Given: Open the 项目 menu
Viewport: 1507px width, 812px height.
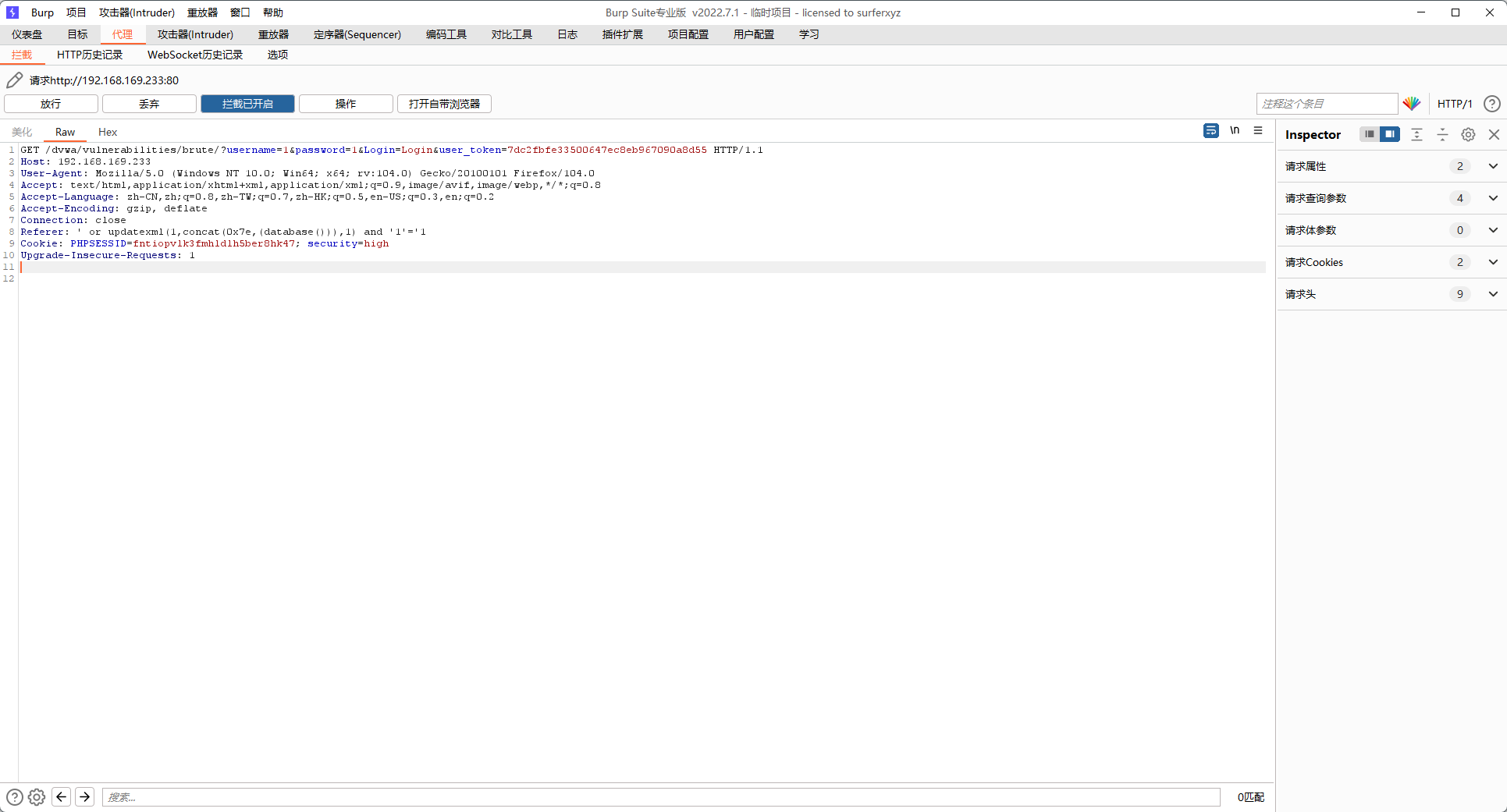Looking at the screenshot, I should (76, 12).
